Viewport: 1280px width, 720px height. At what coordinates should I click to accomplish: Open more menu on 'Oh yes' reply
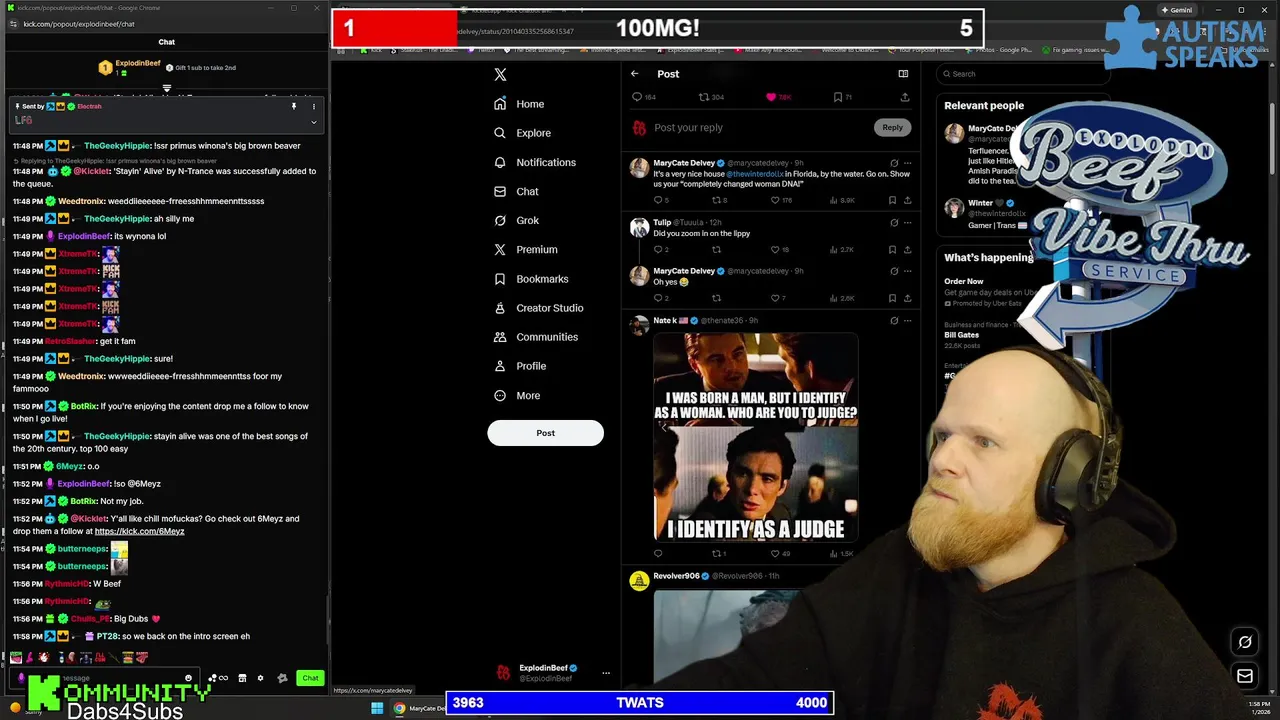tap(908, 271)
